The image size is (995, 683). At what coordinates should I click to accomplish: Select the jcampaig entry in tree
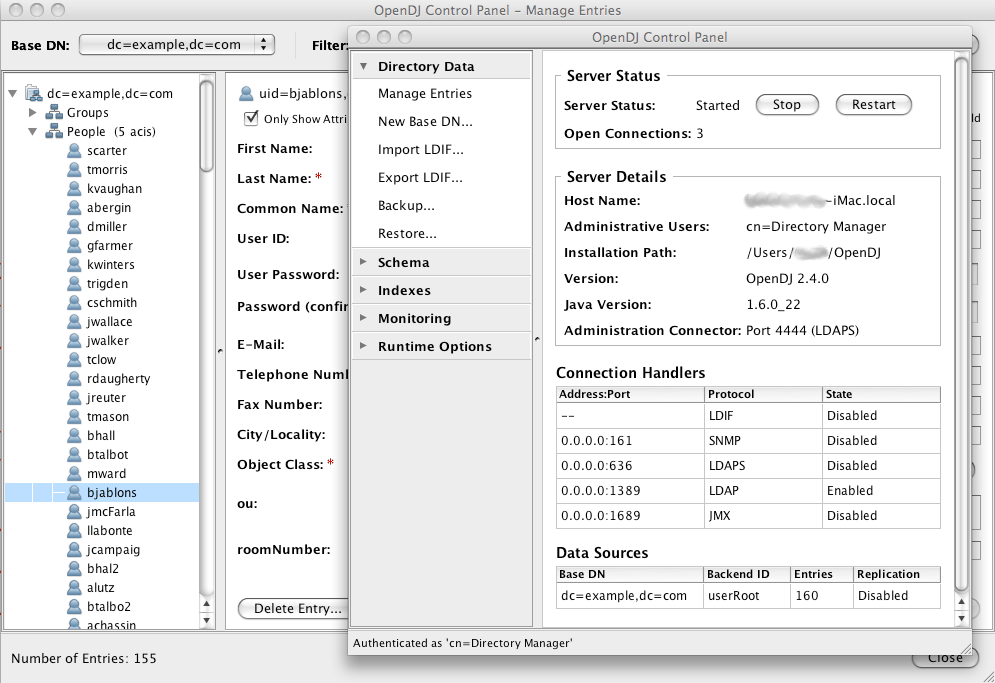114,550
